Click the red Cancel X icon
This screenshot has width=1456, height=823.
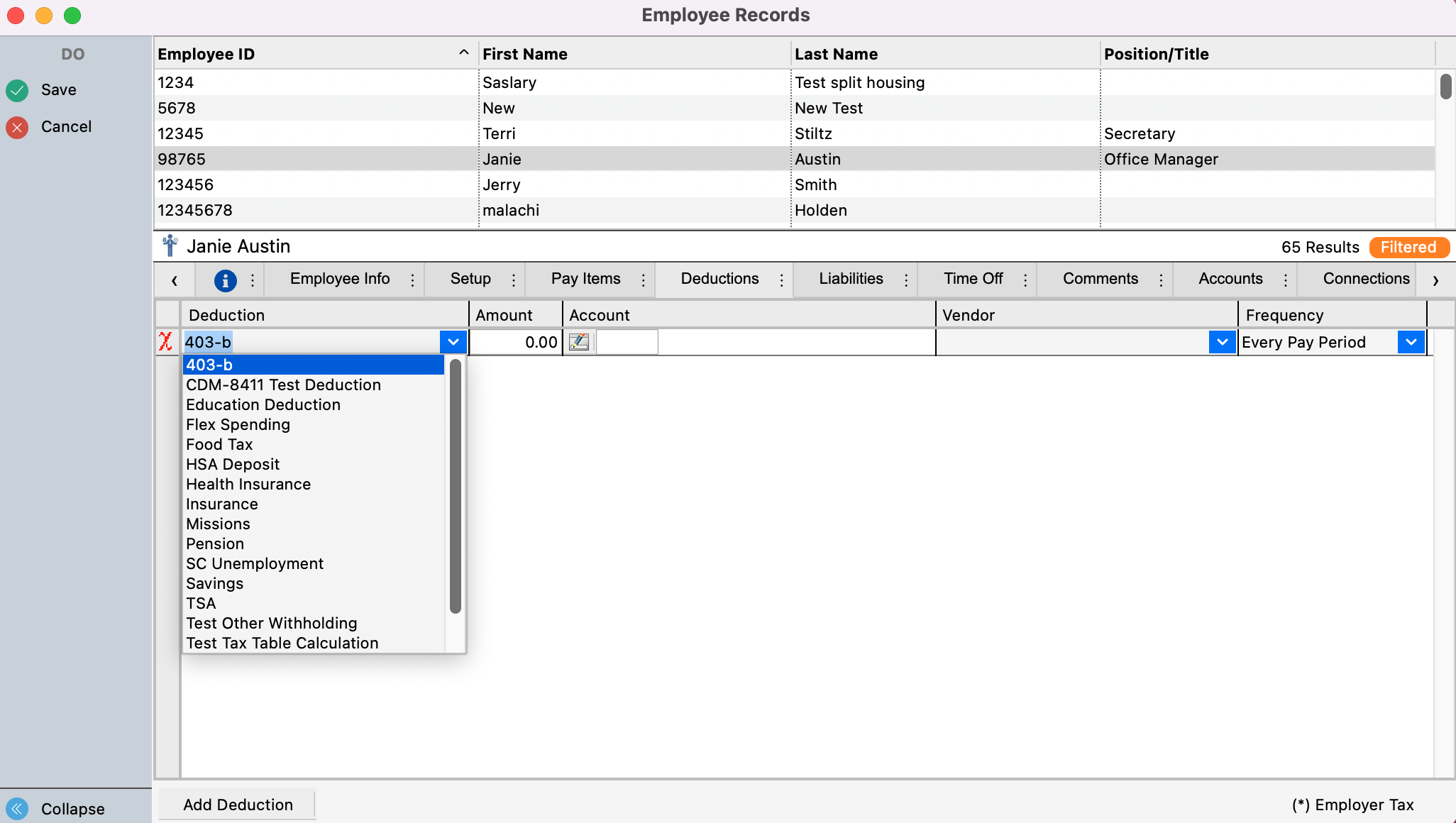point(17,127)
